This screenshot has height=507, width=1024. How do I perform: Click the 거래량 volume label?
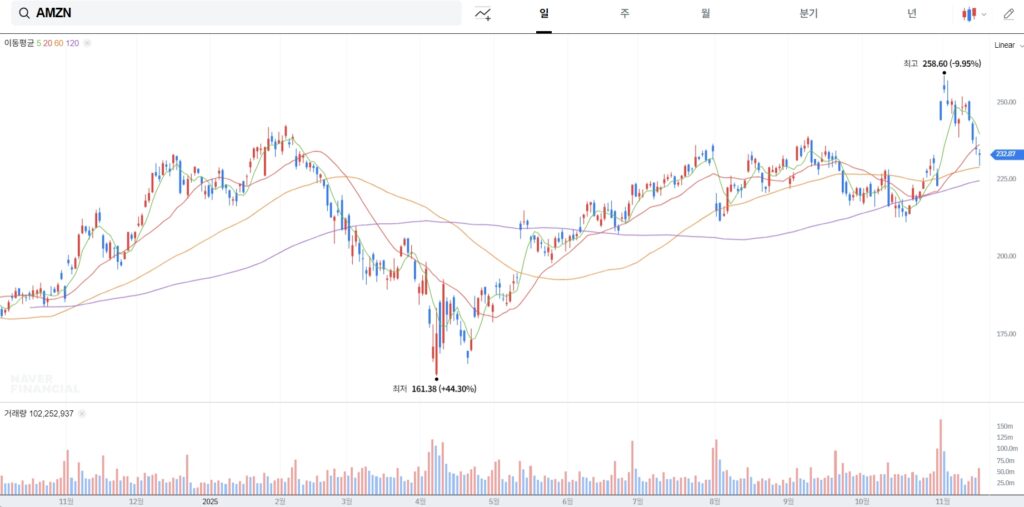coord(14,414)
